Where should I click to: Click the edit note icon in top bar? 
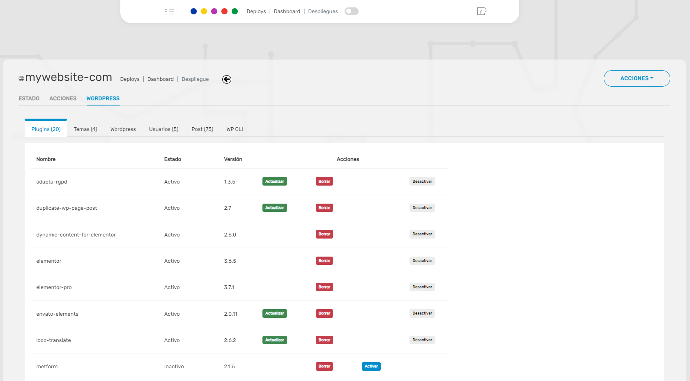pyautogui.click(x=481, y=11)
